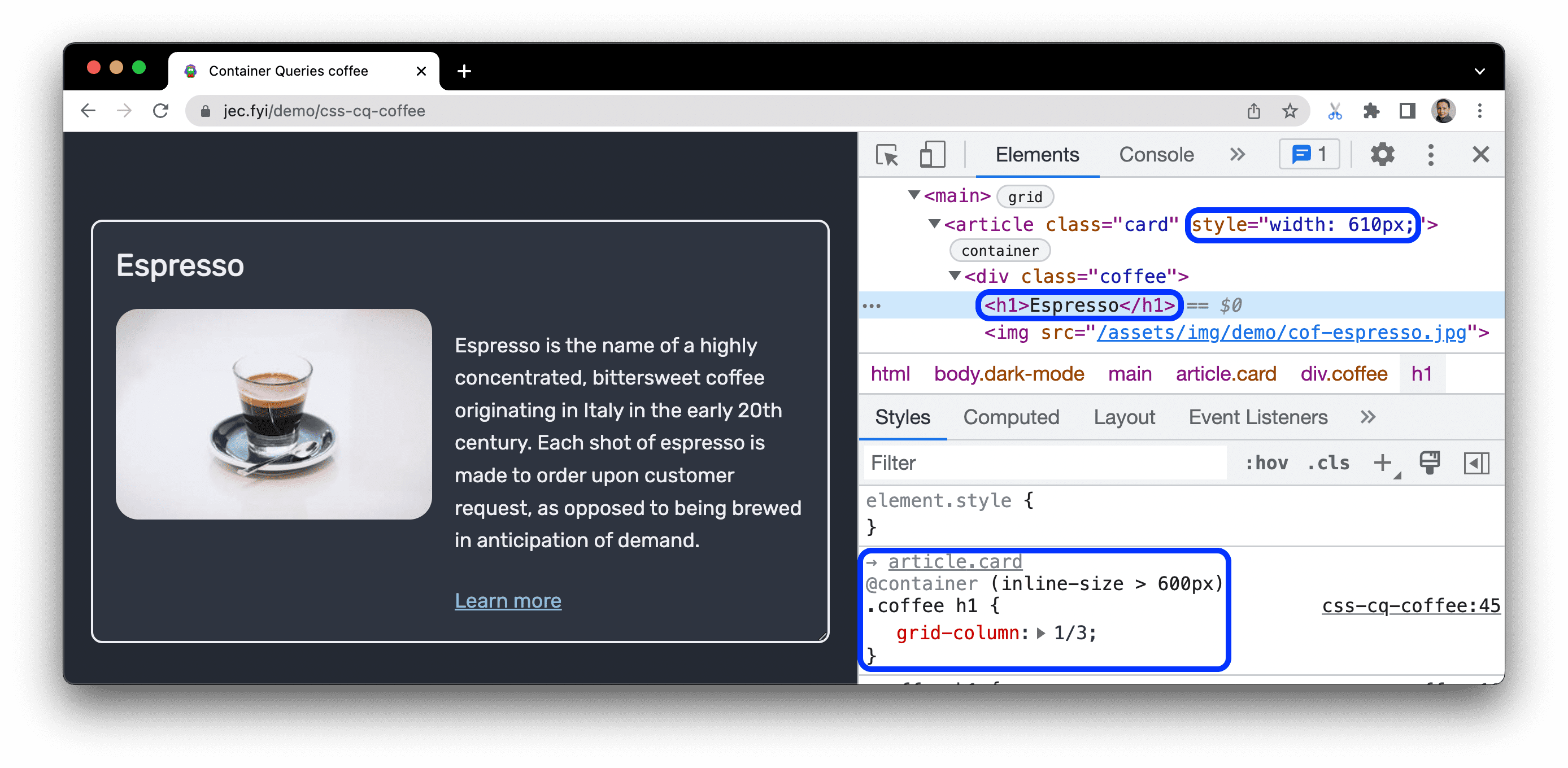Click the device toolbar toggle icon
The height and width of the screenshot is (768, 1568).
coord(929,156)
